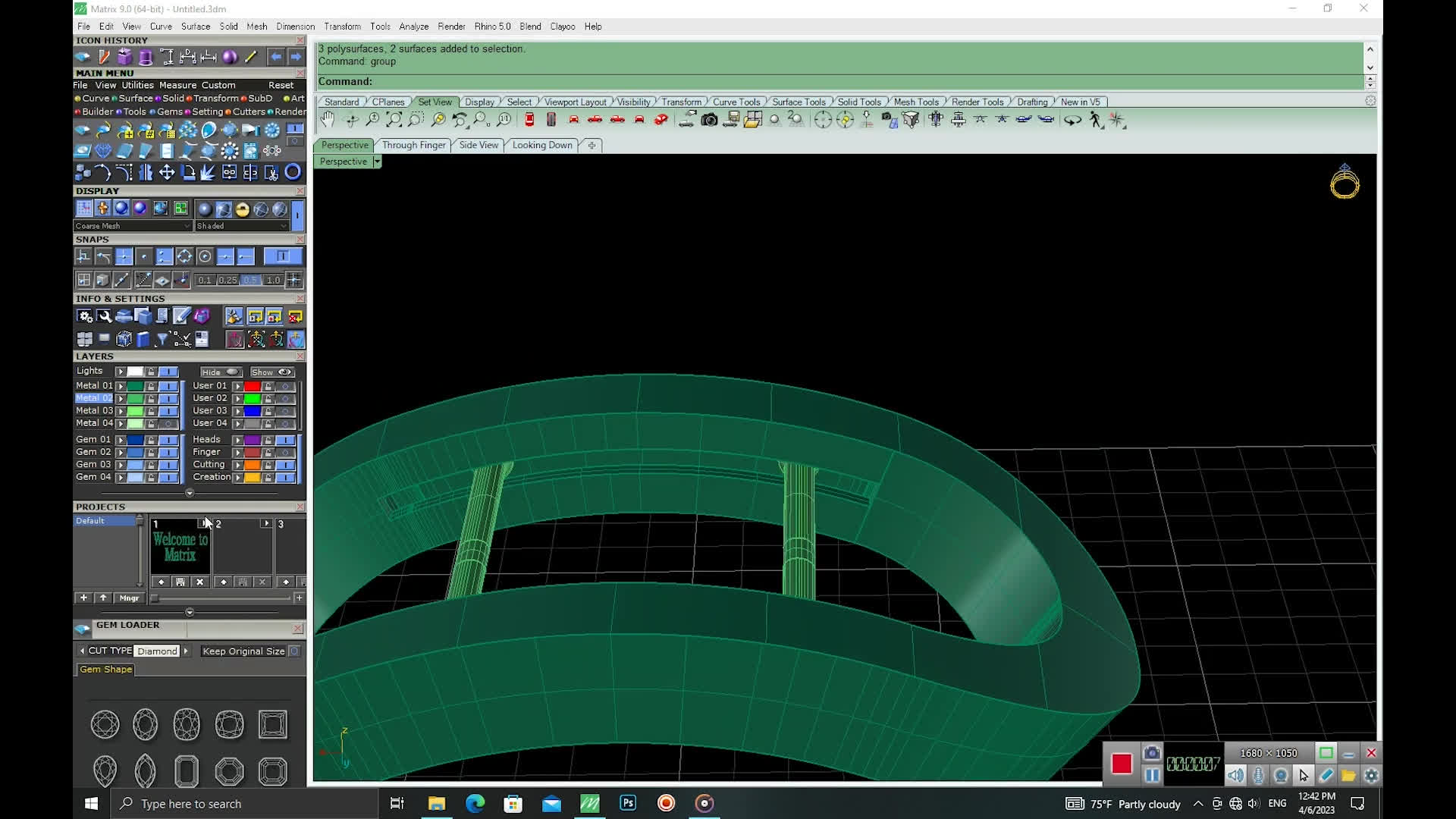Click the red User 01 color swatch
The width and height of the screenshot is (1456, 819).
point(252,386)
